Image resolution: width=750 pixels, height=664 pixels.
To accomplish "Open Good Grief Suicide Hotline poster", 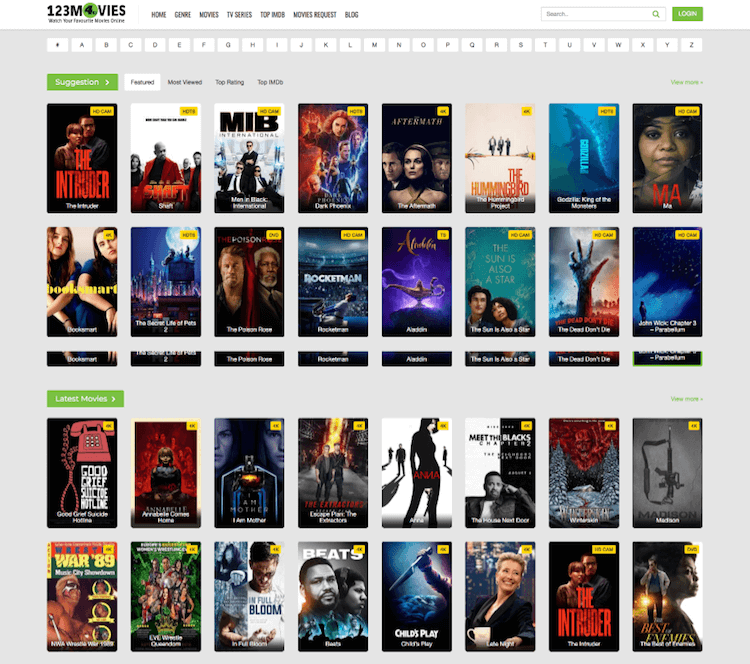I will pyautogui.click(x=82, y=473).
